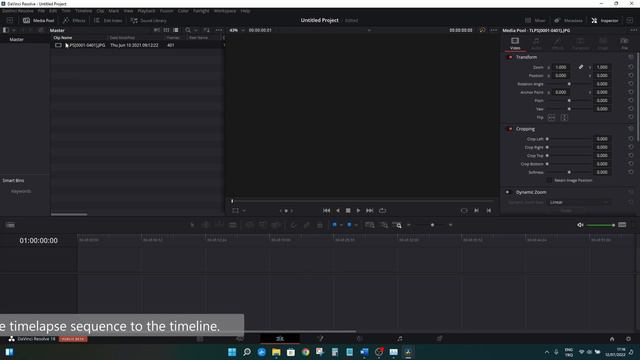Open the Workspace menu
Viewport: 640px width, 360px height.
click(x=225, y=11)
